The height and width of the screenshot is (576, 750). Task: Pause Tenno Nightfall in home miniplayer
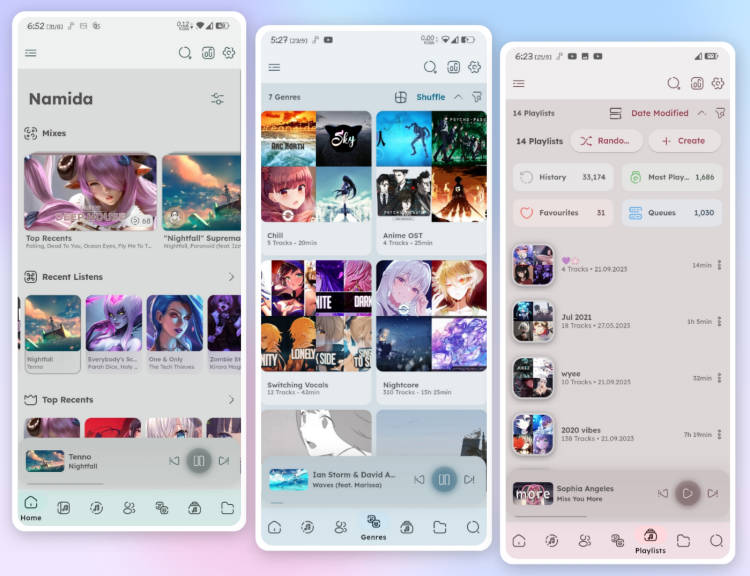click(199, 461)
